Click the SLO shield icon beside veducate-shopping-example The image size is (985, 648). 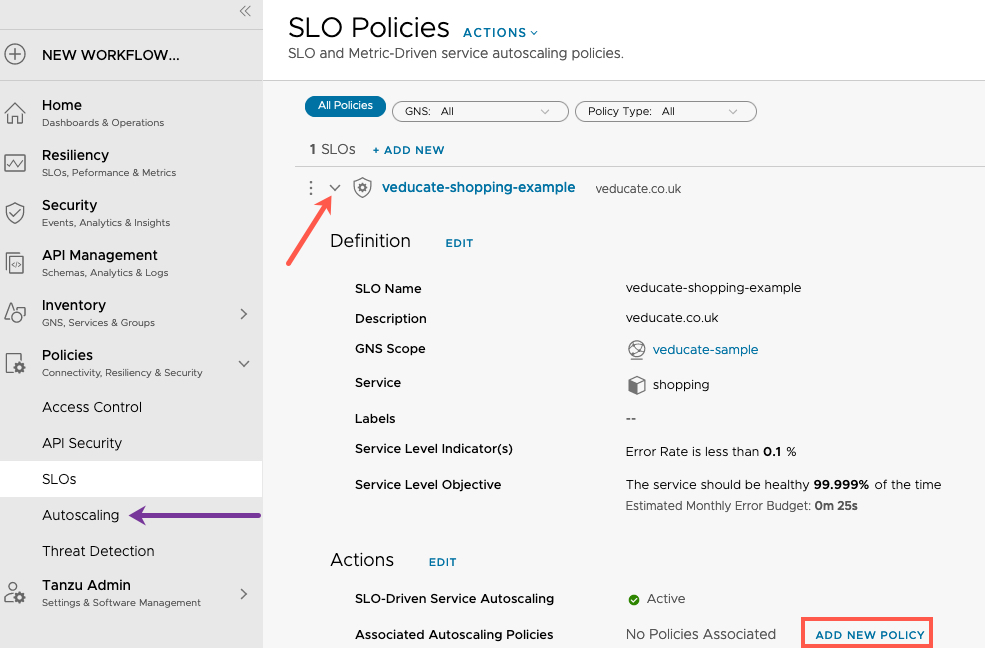(362, 188)
